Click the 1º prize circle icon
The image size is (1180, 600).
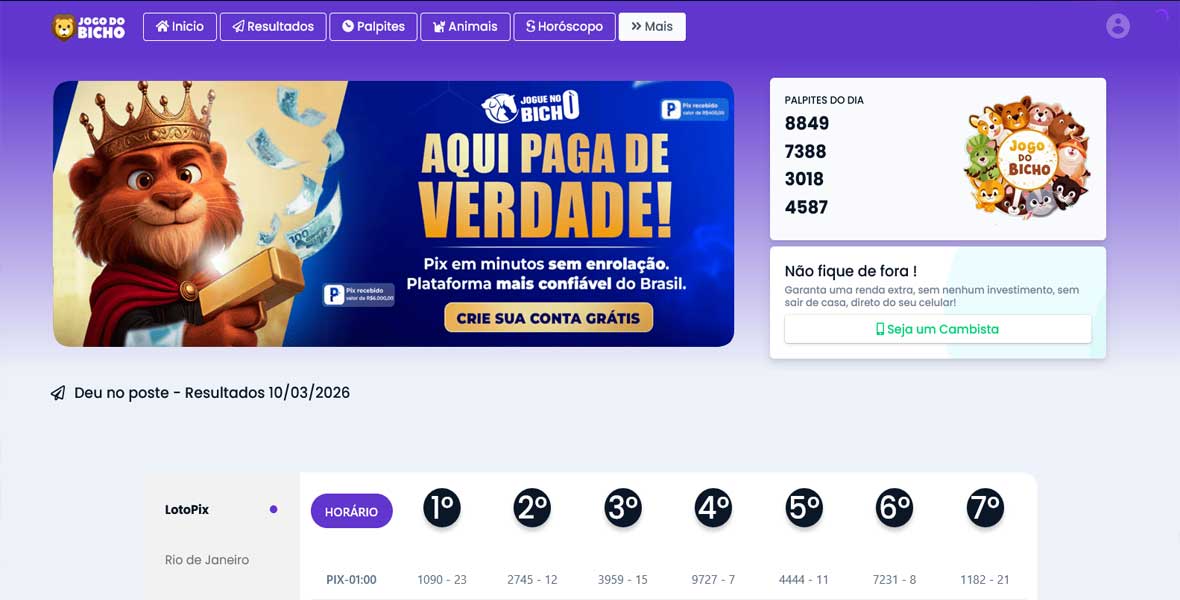click(x=442, y=508)
